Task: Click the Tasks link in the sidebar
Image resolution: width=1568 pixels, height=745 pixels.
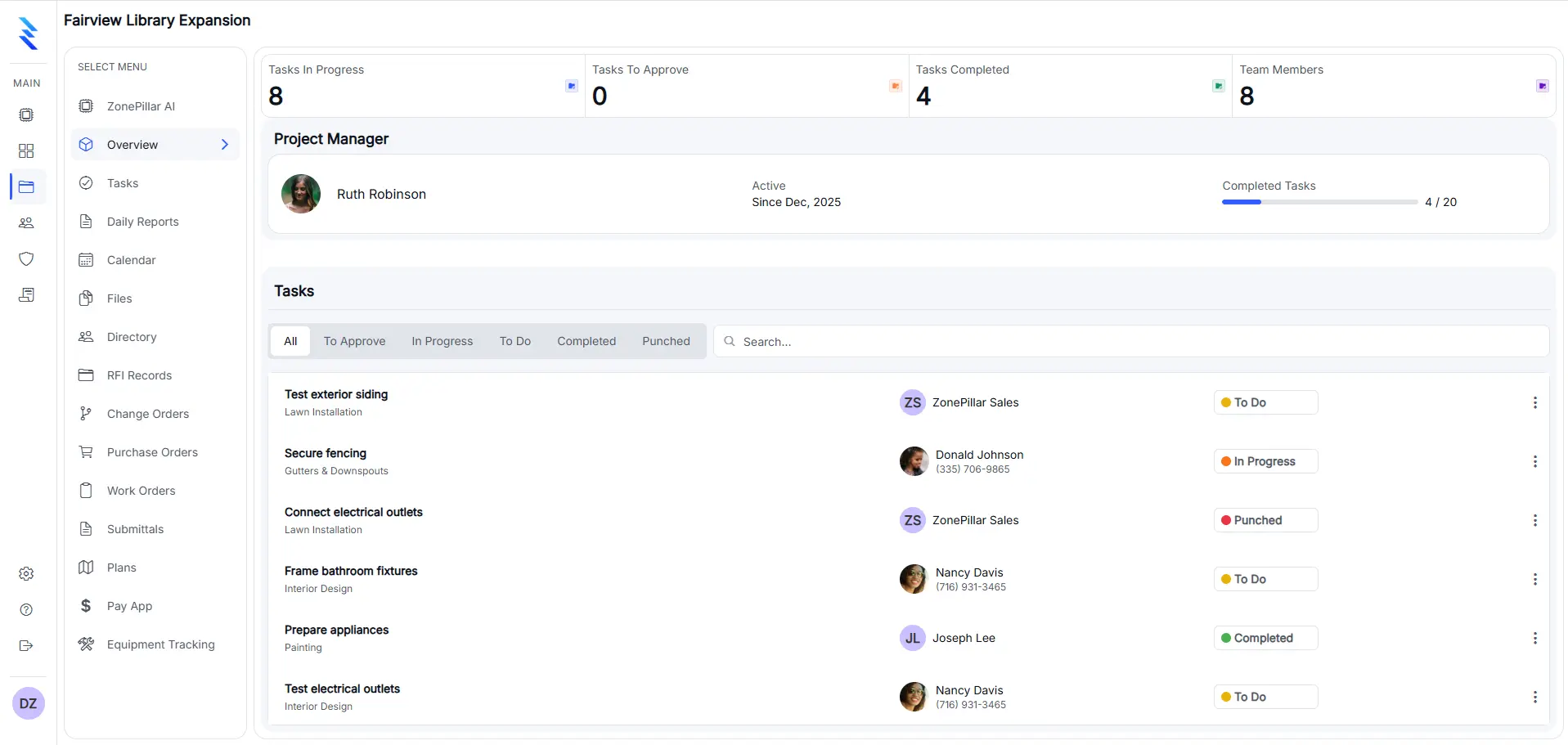Action: (x=121, y=183)
